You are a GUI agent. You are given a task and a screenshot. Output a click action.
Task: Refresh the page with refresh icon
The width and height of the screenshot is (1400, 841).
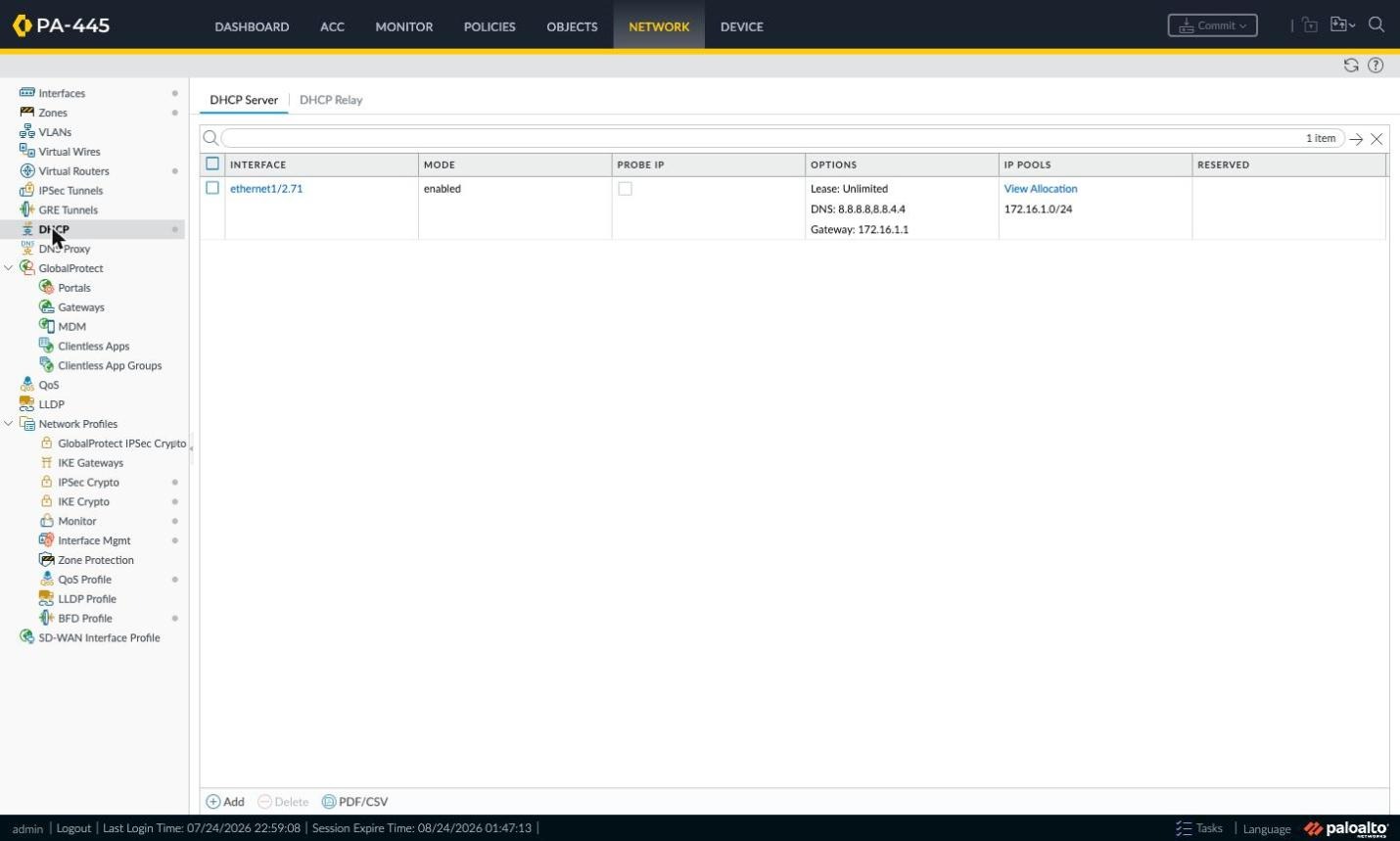point(1351,66)
